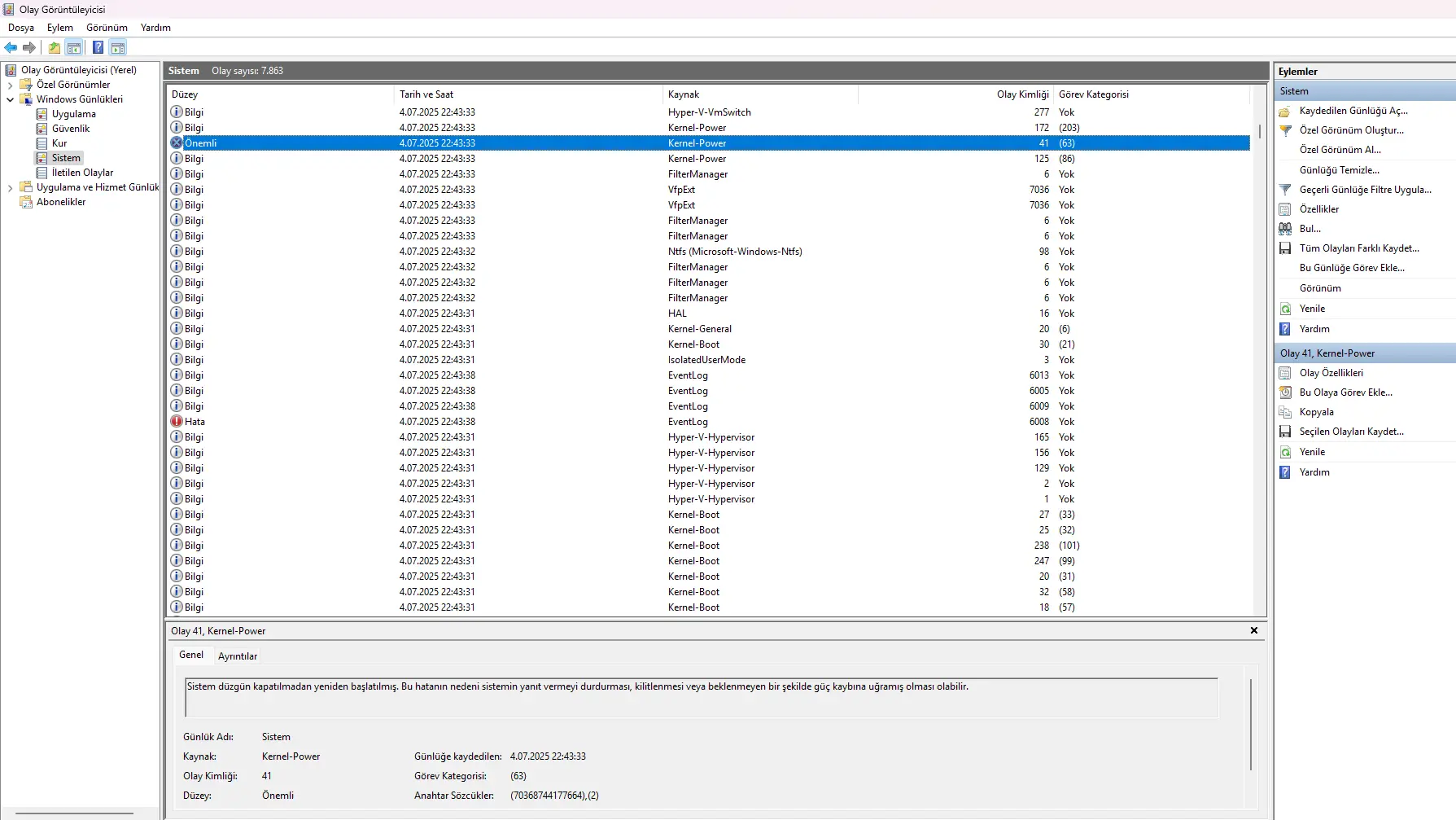Click the Forward arrow toolbar icon
1456x820 pixels.
[29, 48]
